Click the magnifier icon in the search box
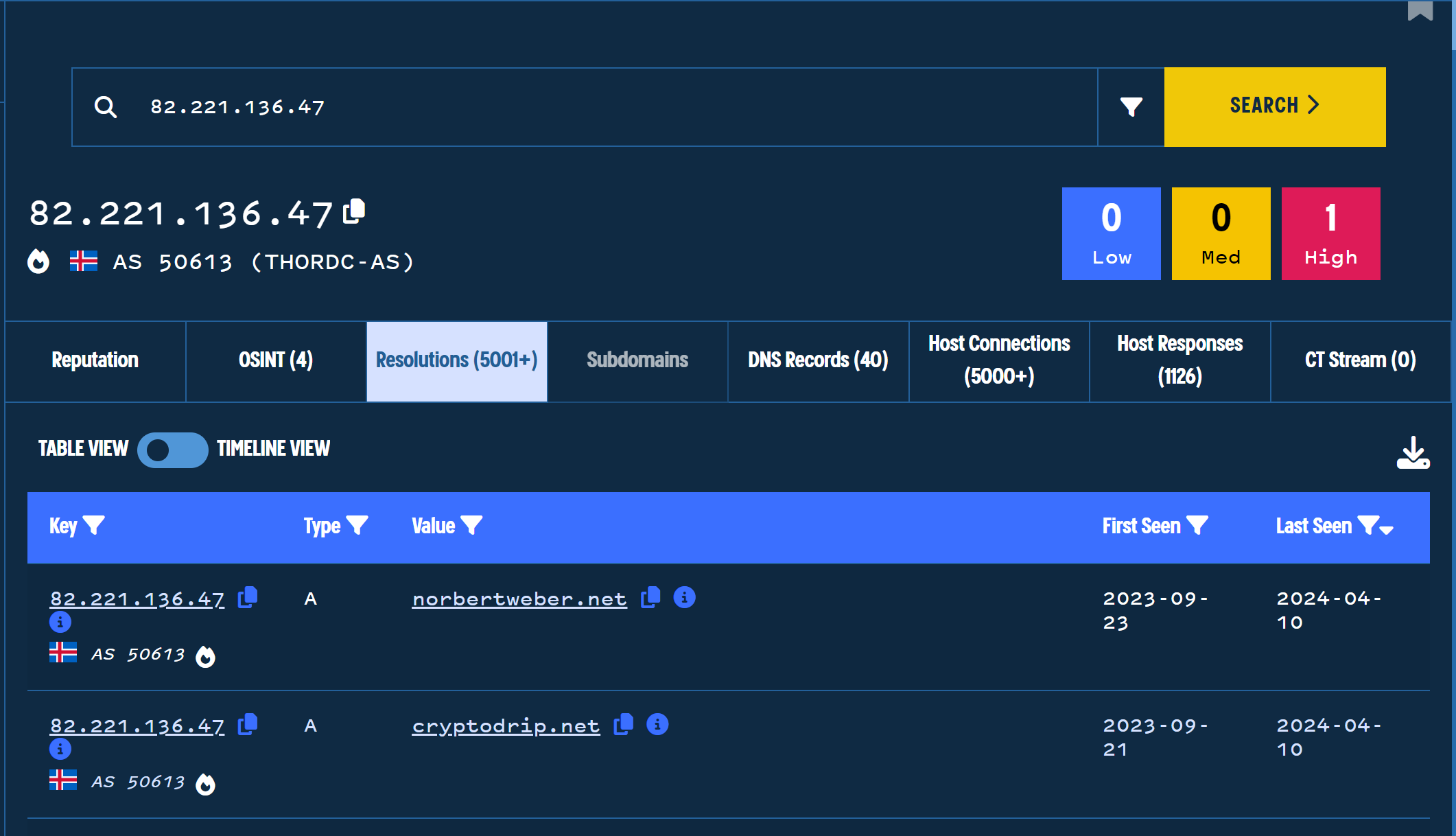 (105, 107)
